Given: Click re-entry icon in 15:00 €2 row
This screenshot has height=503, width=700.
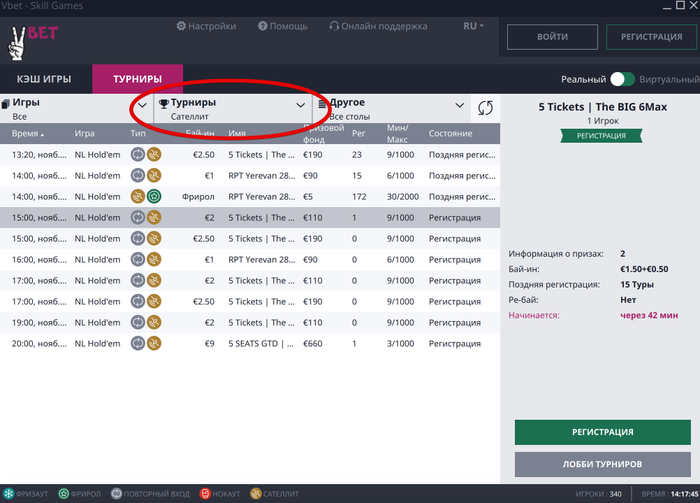Looking at the screenshot, I should point(138,217).
